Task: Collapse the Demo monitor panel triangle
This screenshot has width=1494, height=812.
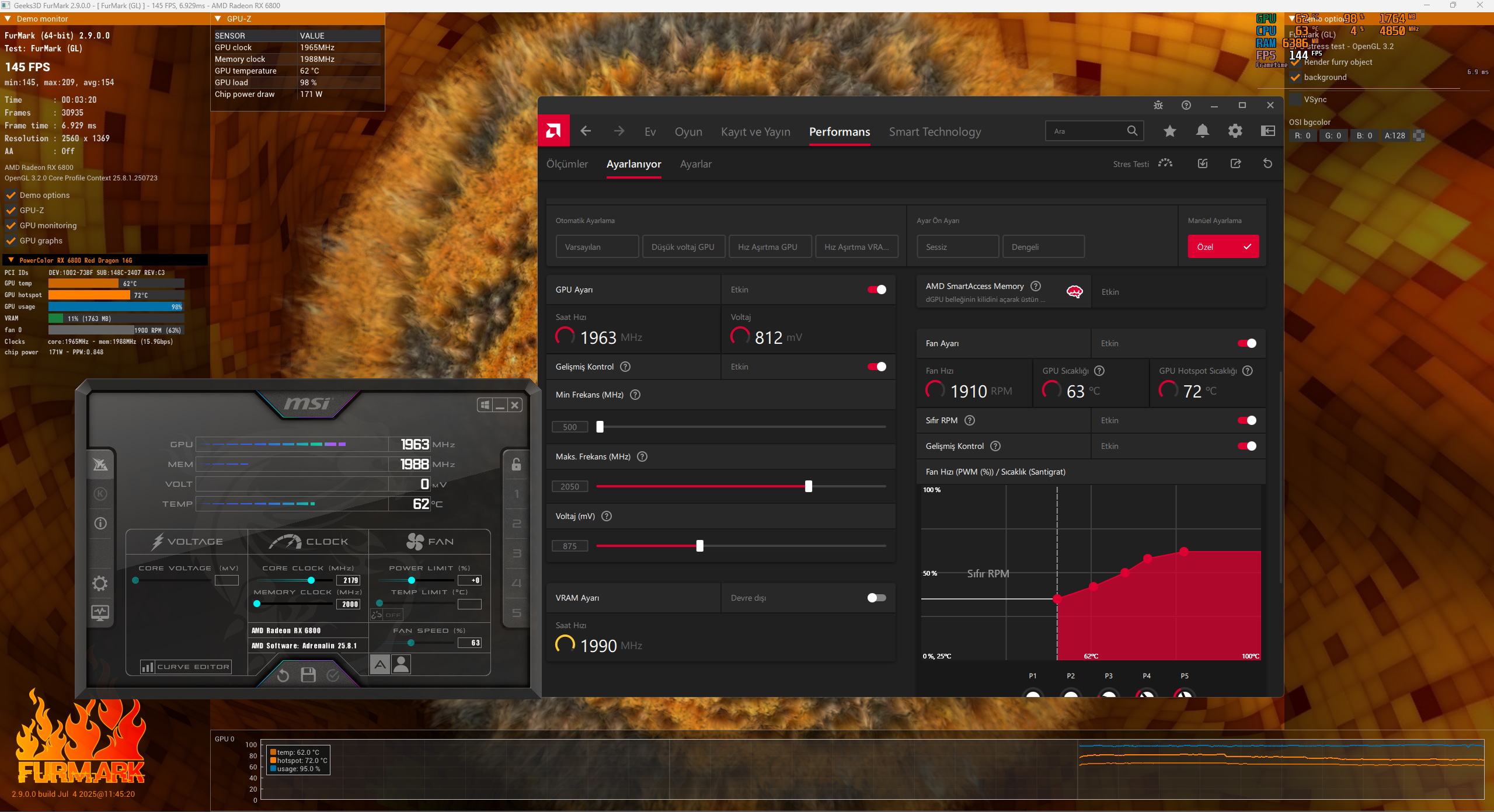Action: (x=8, y=19)
